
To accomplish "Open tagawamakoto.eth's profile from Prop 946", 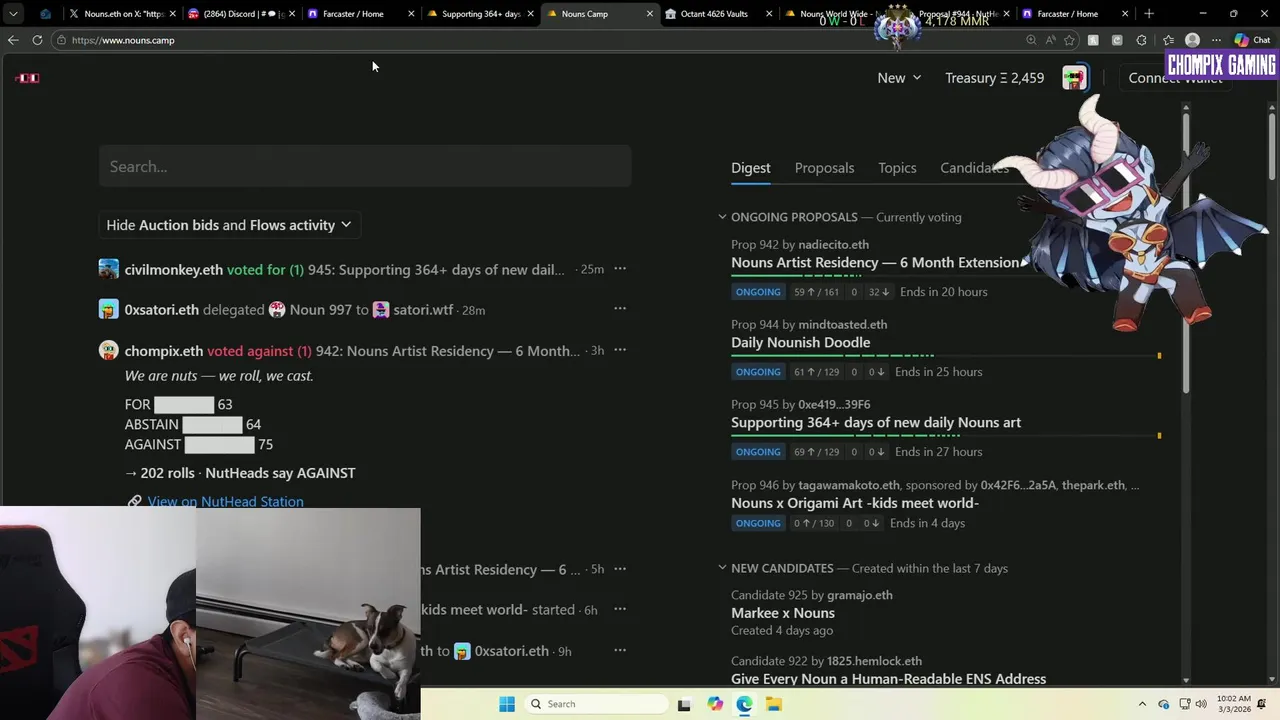I will (x=849, y=485).
